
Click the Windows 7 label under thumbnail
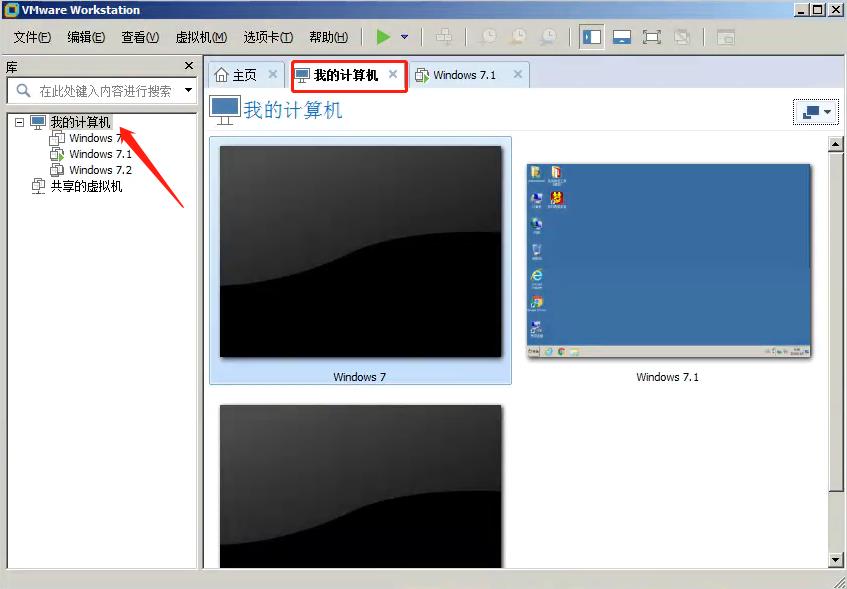[359, 377]
